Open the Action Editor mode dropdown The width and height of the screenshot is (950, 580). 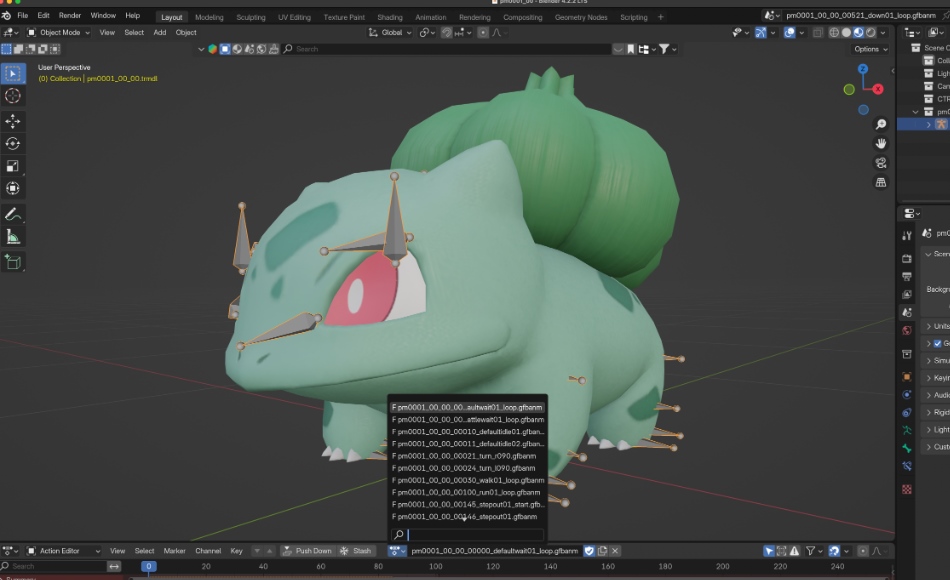(64, 551)
